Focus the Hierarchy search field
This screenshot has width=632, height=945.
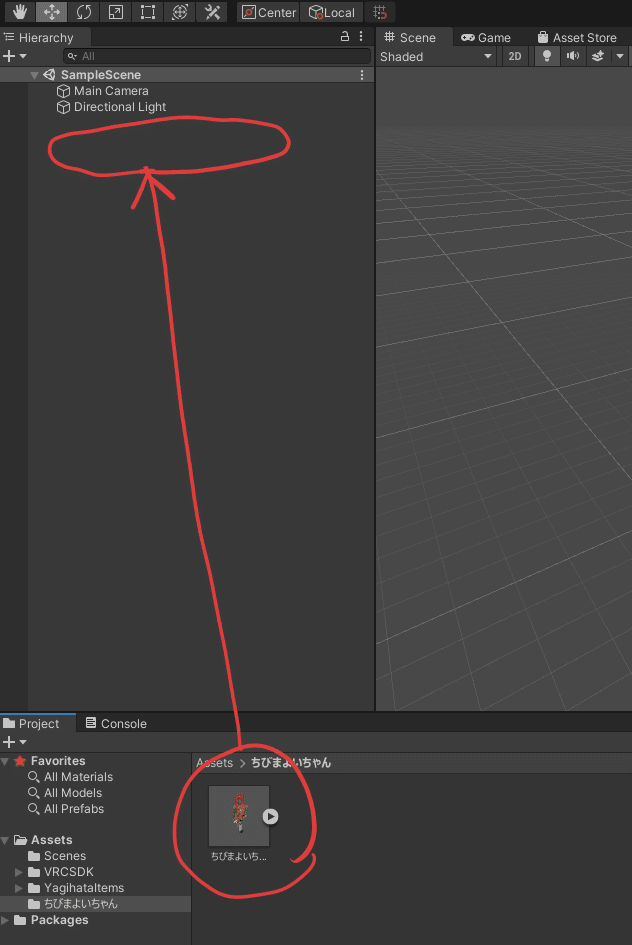217,56
